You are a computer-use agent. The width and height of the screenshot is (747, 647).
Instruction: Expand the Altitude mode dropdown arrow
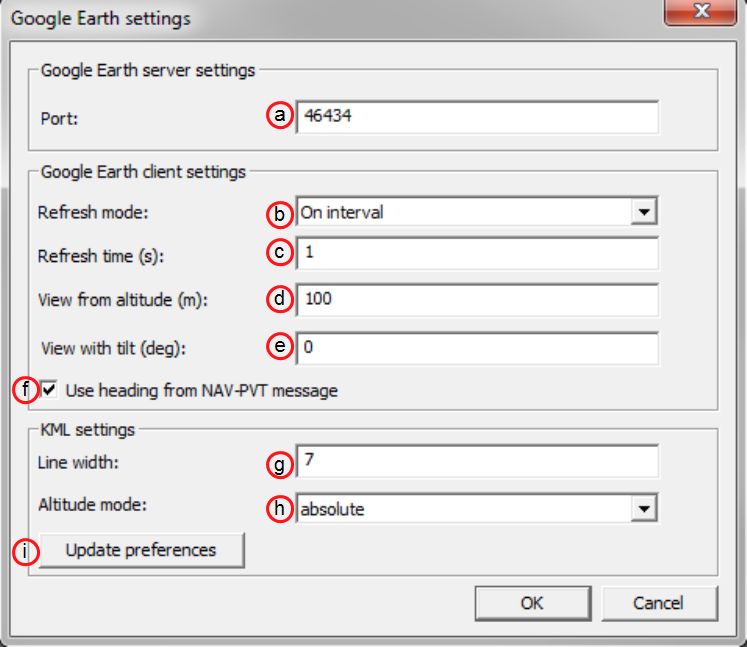tap(644, 508)
